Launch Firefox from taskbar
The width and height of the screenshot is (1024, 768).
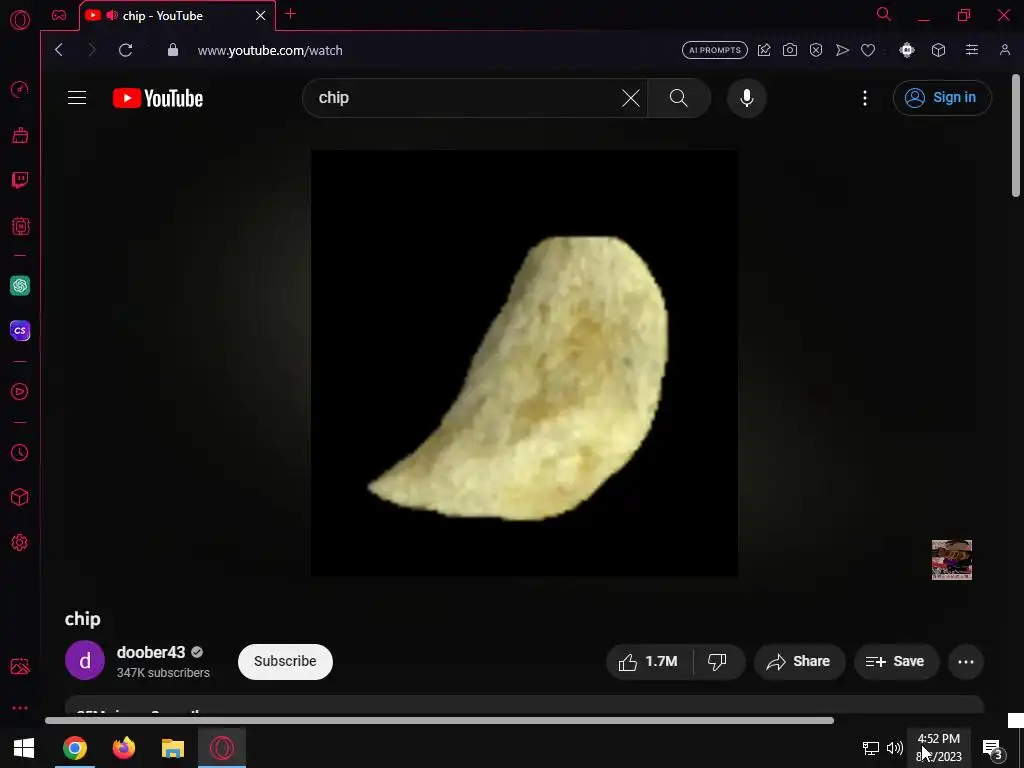coord(123,748)
